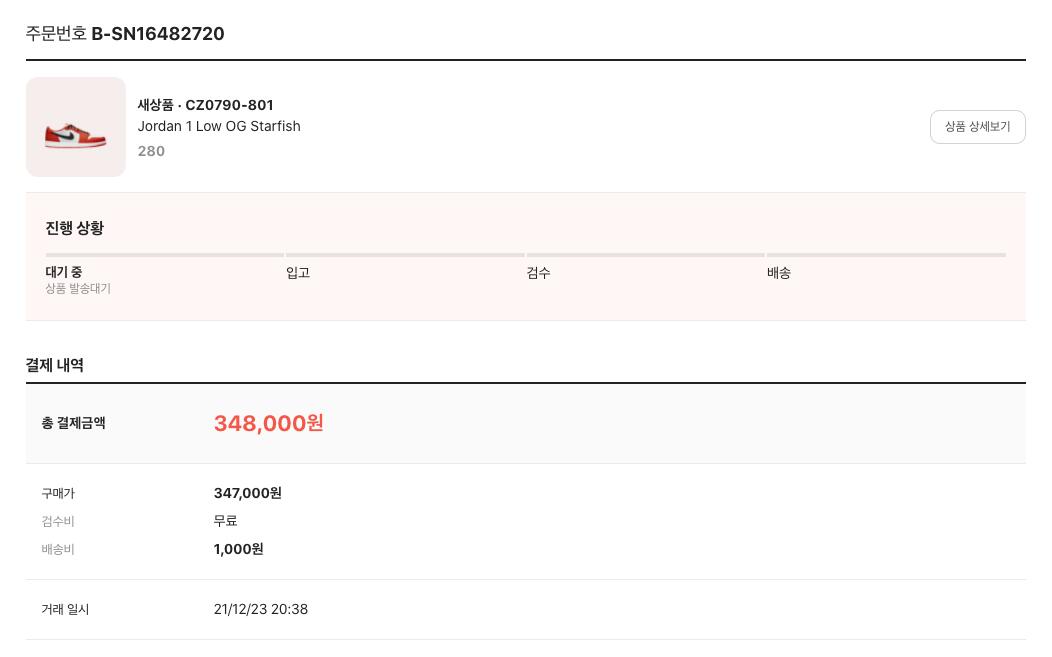Click the transaction date 21/12/23 20:38
This screenshot has width=1052, height=657.
261,609
